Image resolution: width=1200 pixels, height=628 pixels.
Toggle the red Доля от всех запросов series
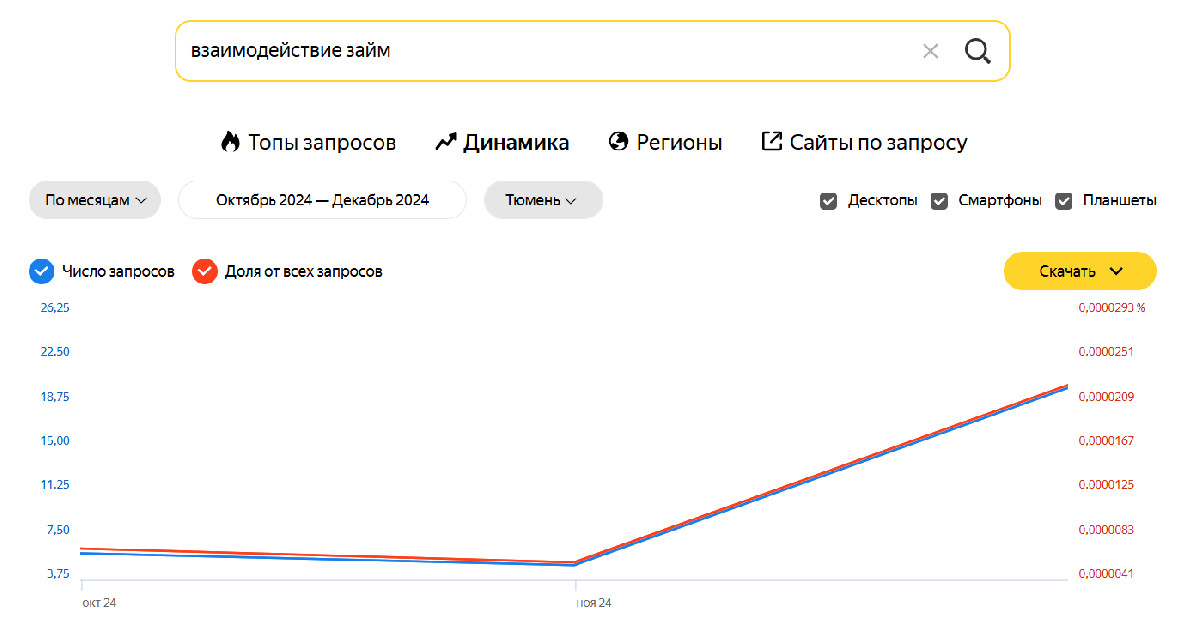coord(205,271)
